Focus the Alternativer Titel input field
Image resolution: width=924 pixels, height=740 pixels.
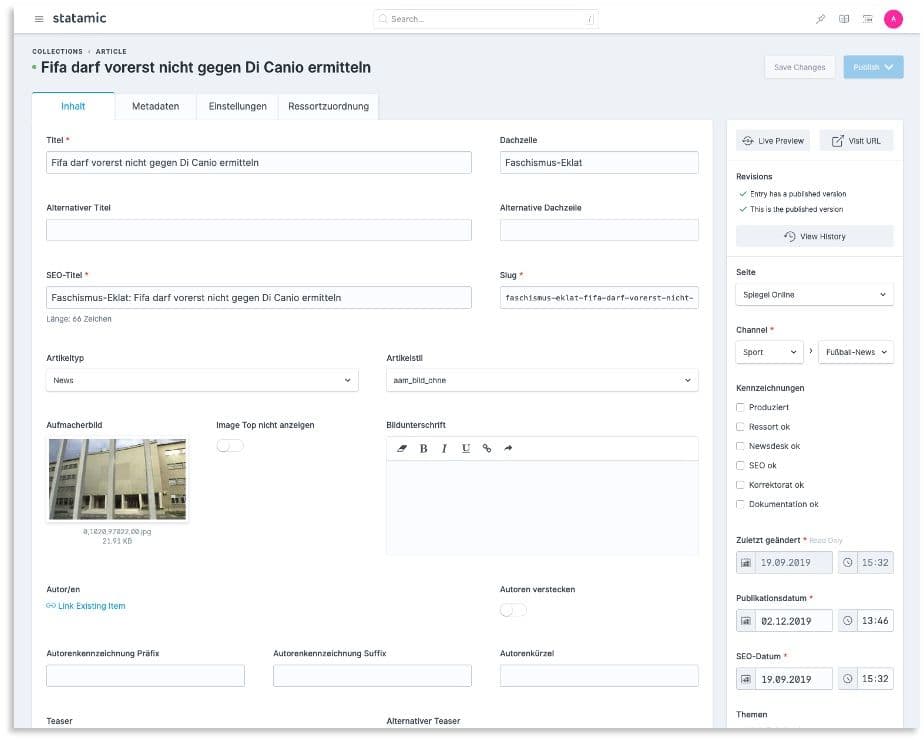click(259, 230)
